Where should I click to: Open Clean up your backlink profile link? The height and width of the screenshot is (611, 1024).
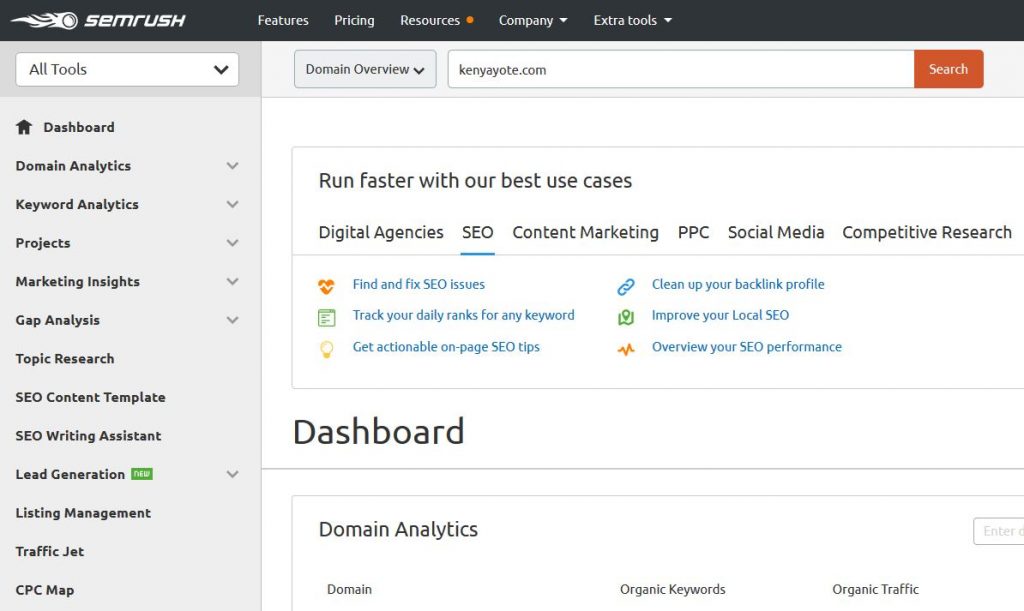coord(738,285)
